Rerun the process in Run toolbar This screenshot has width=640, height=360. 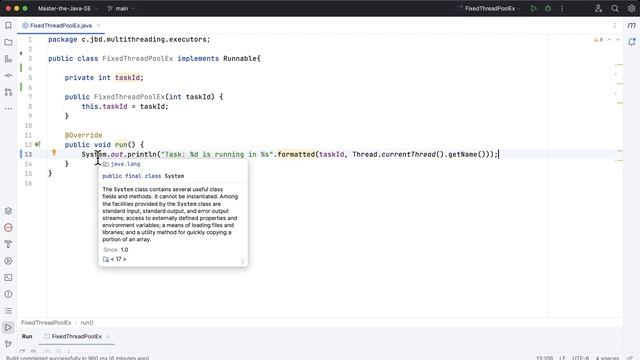coord(22,351)
